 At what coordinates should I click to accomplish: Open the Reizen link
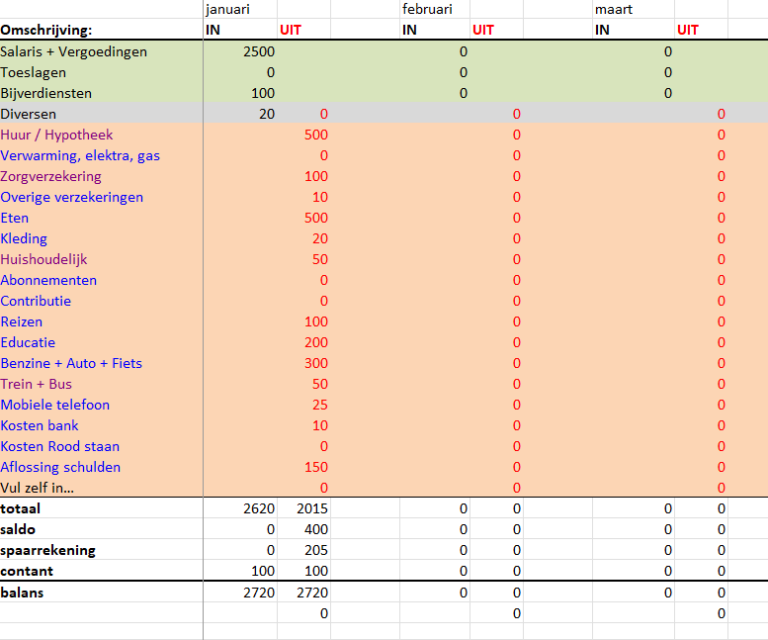click(x=21, y=322)
